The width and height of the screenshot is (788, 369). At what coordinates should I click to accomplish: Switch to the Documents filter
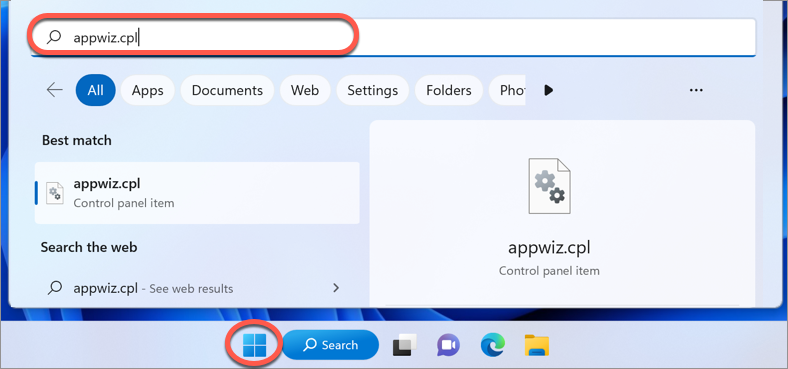pyautogui.click(x=227, y=90)
